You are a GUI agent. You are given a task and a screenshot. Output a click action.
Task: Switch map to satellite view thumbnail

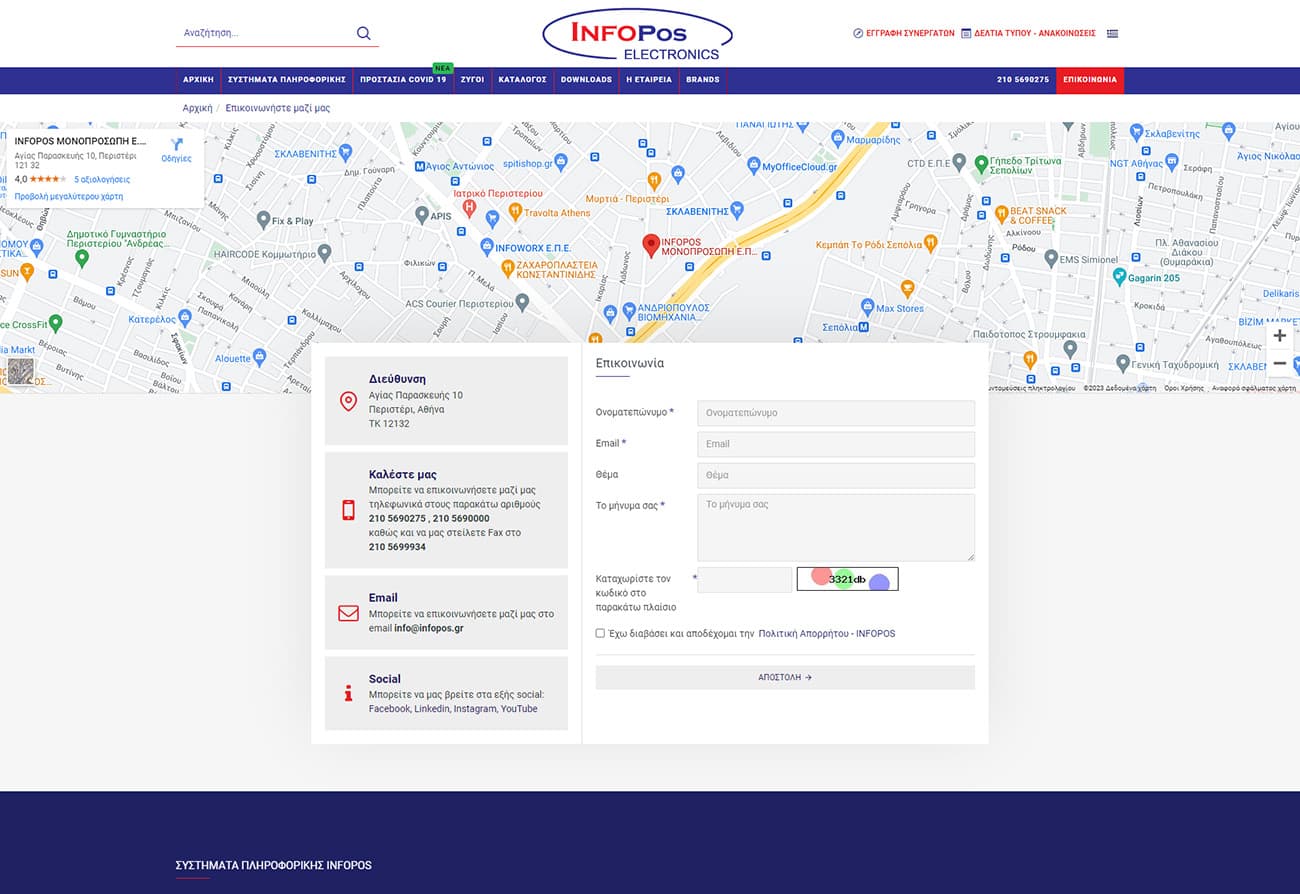coord(20,371)
